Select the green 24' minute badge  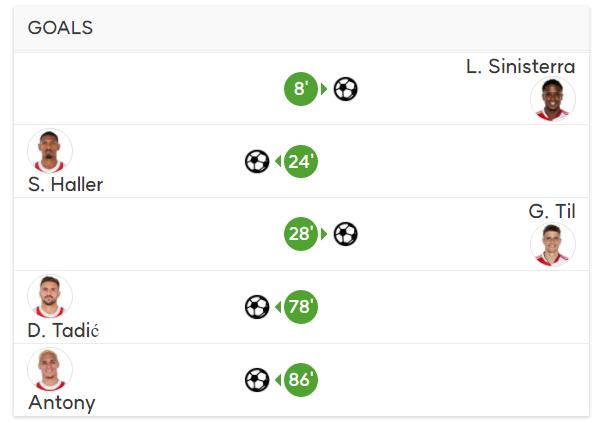pyautogui.click(x=301, y=161)
